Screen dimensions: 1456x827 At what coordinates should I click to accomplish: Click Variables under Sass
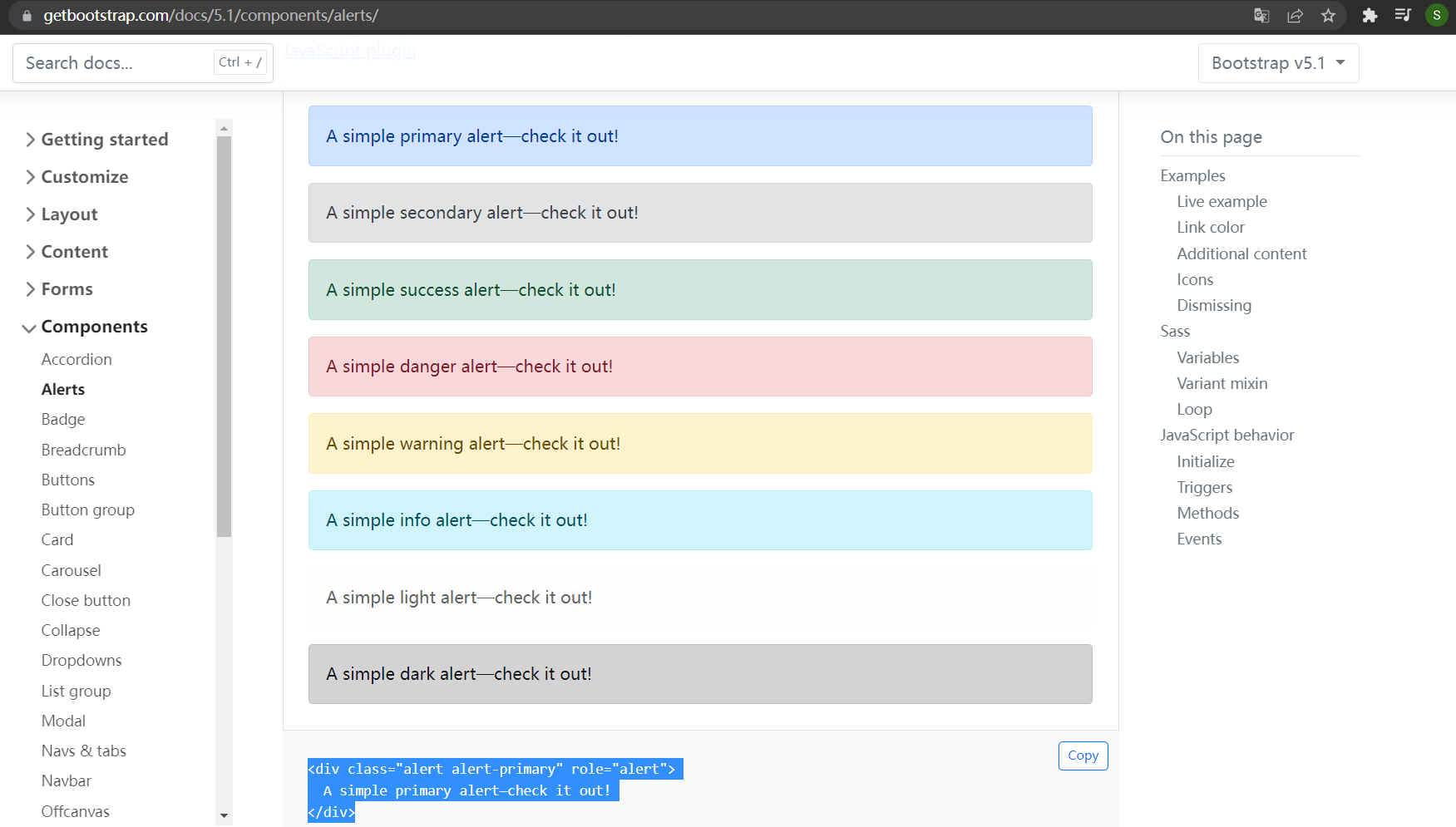[1207, 357]
